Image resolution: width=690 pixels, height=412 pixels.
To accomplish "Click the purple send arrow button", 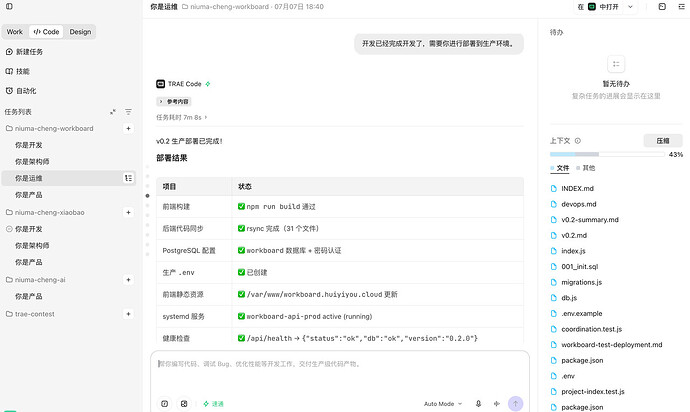I will tap(515, 404).
